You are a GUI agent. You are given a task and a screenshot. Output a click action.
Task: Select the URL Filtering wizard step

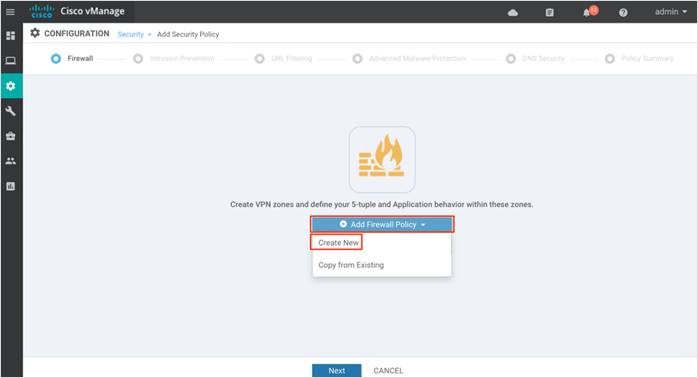pos(284,58)
